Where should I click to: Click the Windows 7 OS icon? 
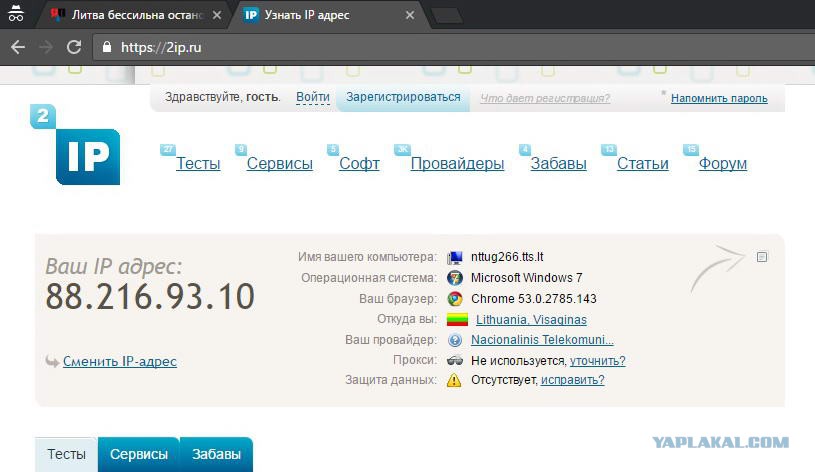click(x=455, y=278)
